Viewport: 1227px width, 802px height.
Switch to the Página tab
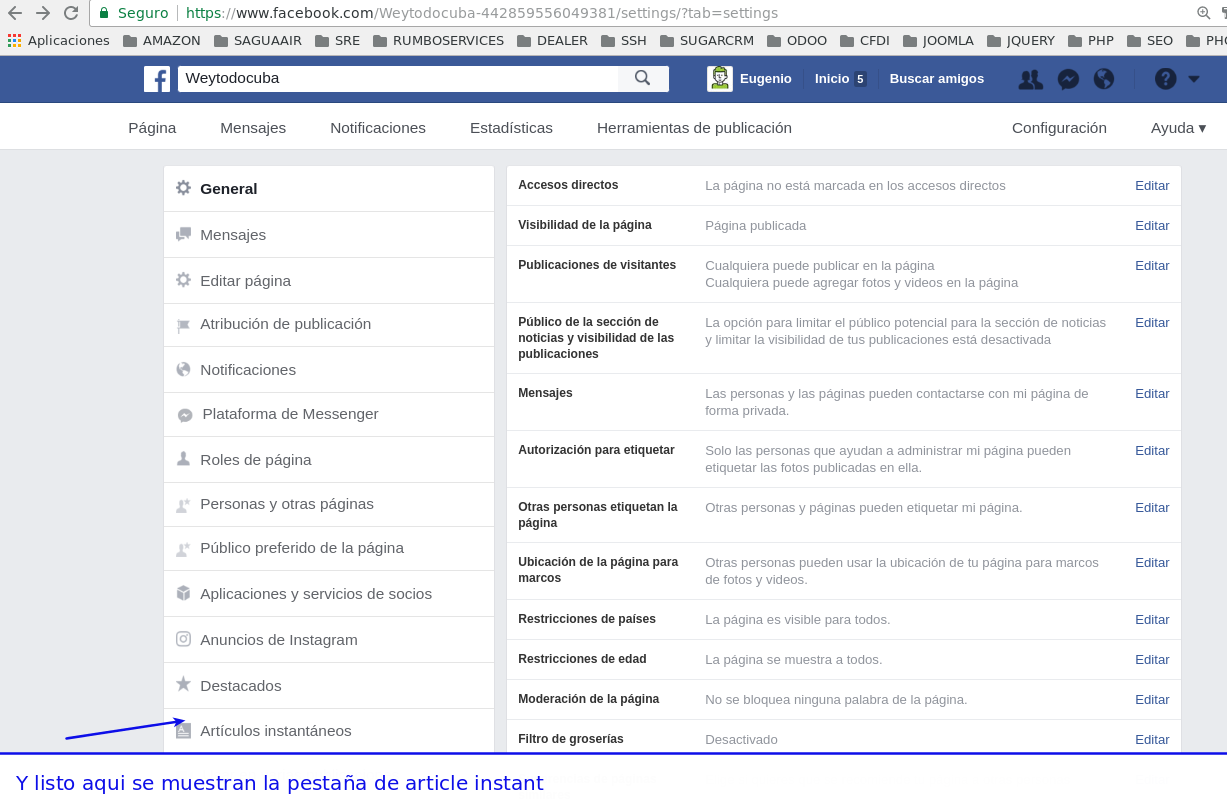(x=152, y=127)
